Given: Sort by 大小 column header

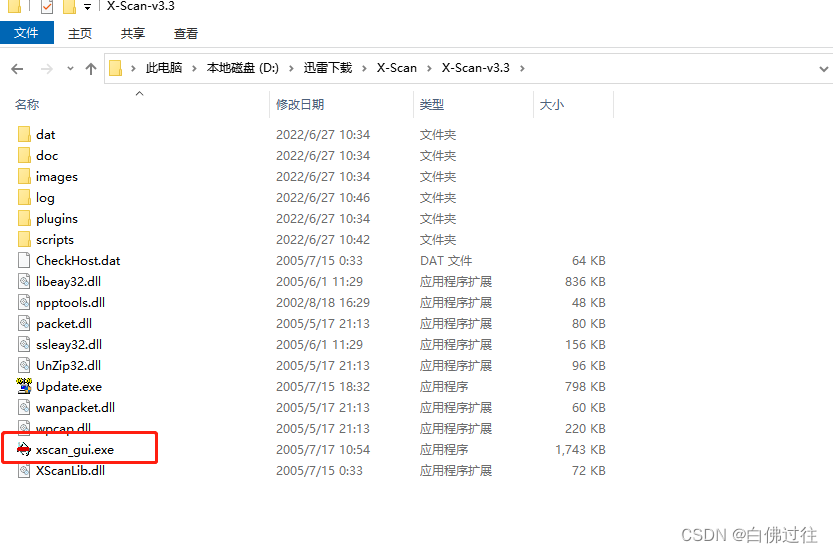Looking at the screenshot, I should click(x=551, y=105).
